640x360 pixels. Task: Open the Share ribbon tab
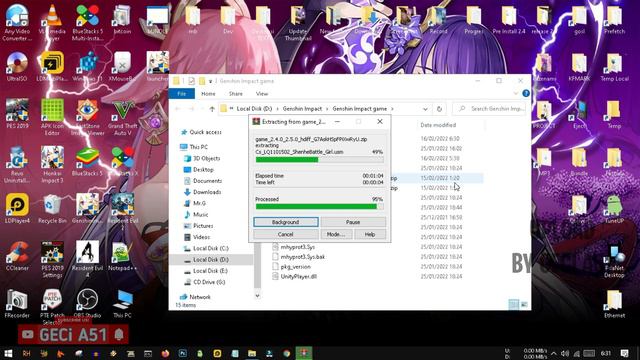(236, 94)
